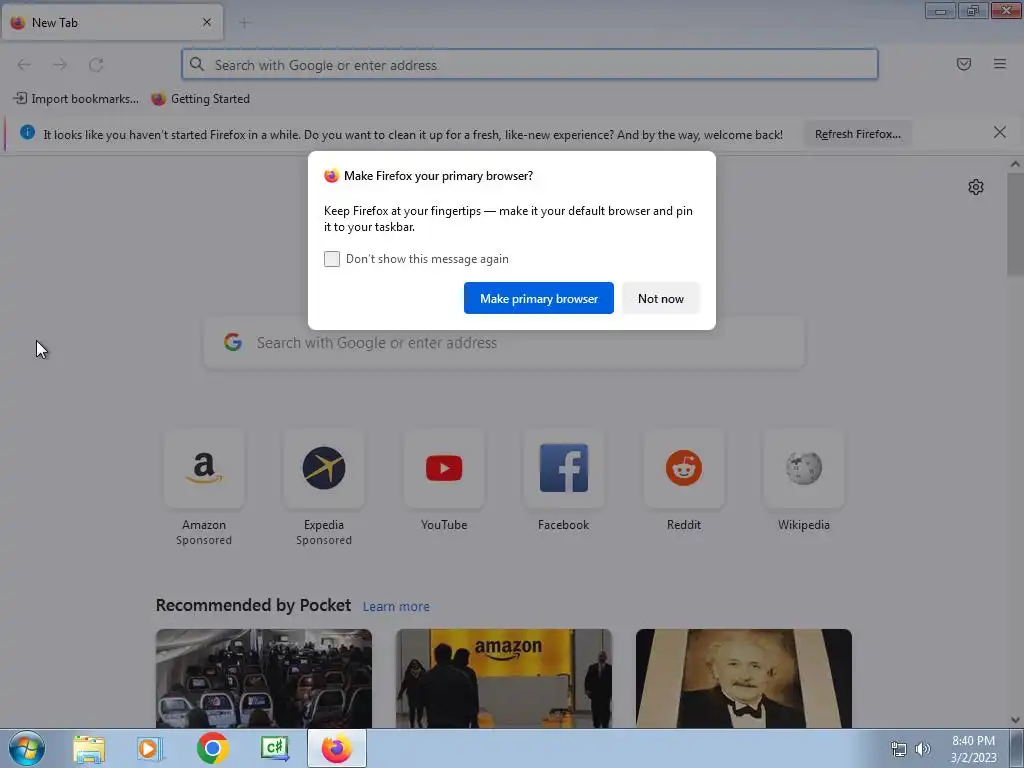Click the Firefox taskbar button

pos(337,748)
